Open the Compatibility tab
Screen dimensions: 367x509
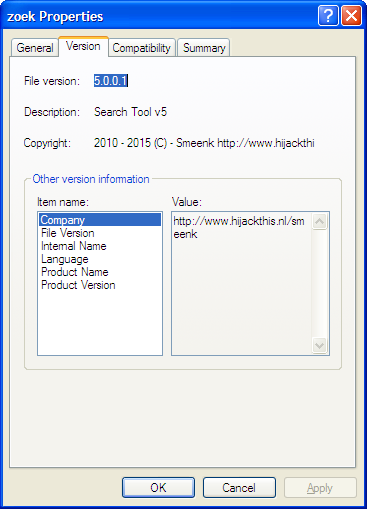[x=142, y=48]
